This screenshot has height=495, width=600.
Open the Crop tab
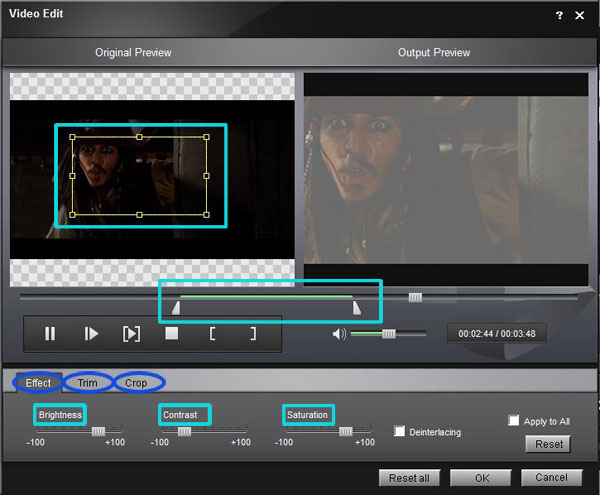coord(136,383)
